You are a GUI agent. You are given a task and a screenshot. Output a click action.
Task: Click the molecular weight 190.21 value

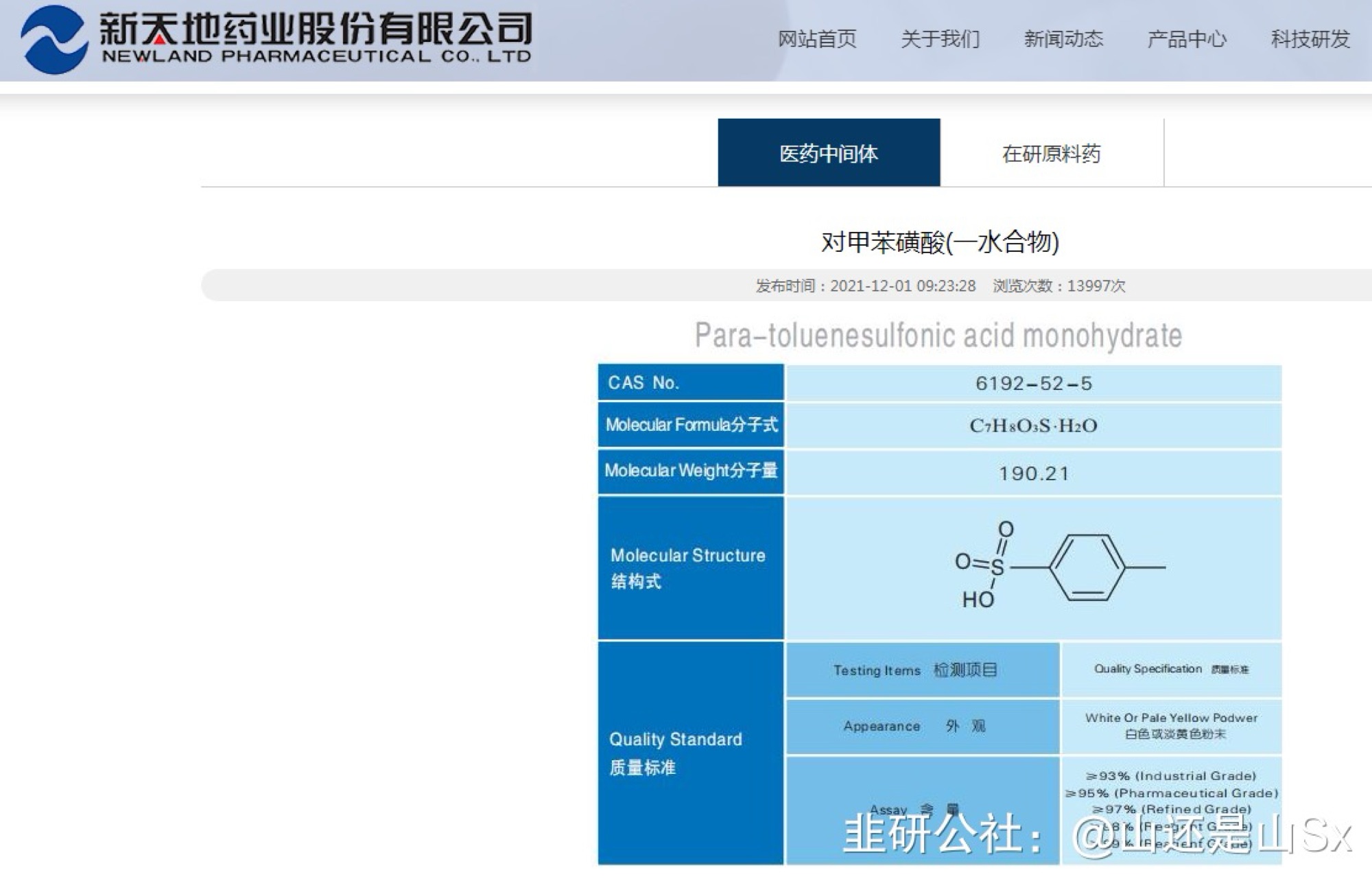1033,473
